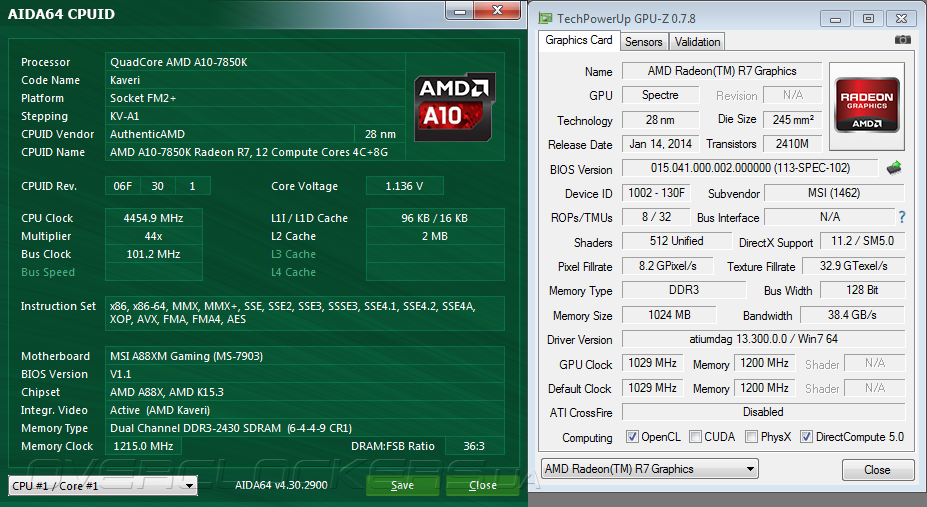Click the Memory Size 1024 MB field
927x507 pixels.
tap(669, 315)
